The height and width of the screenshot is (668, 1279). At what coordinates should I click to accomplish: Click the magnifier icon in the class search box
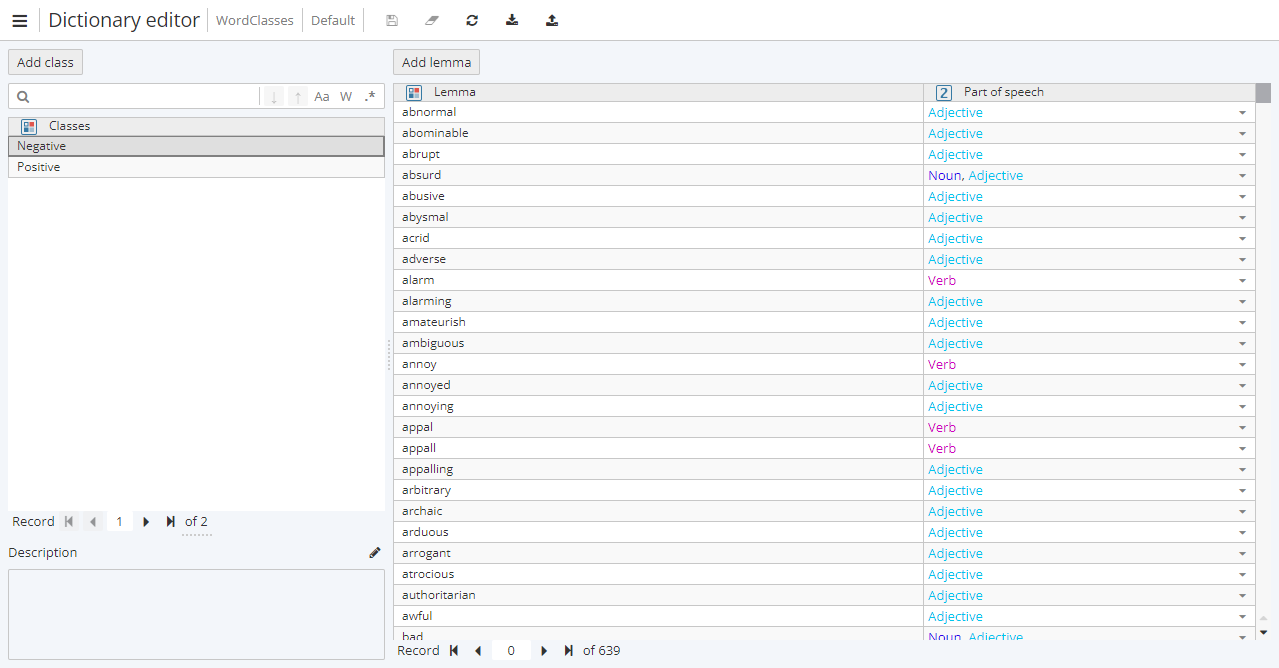22,96
